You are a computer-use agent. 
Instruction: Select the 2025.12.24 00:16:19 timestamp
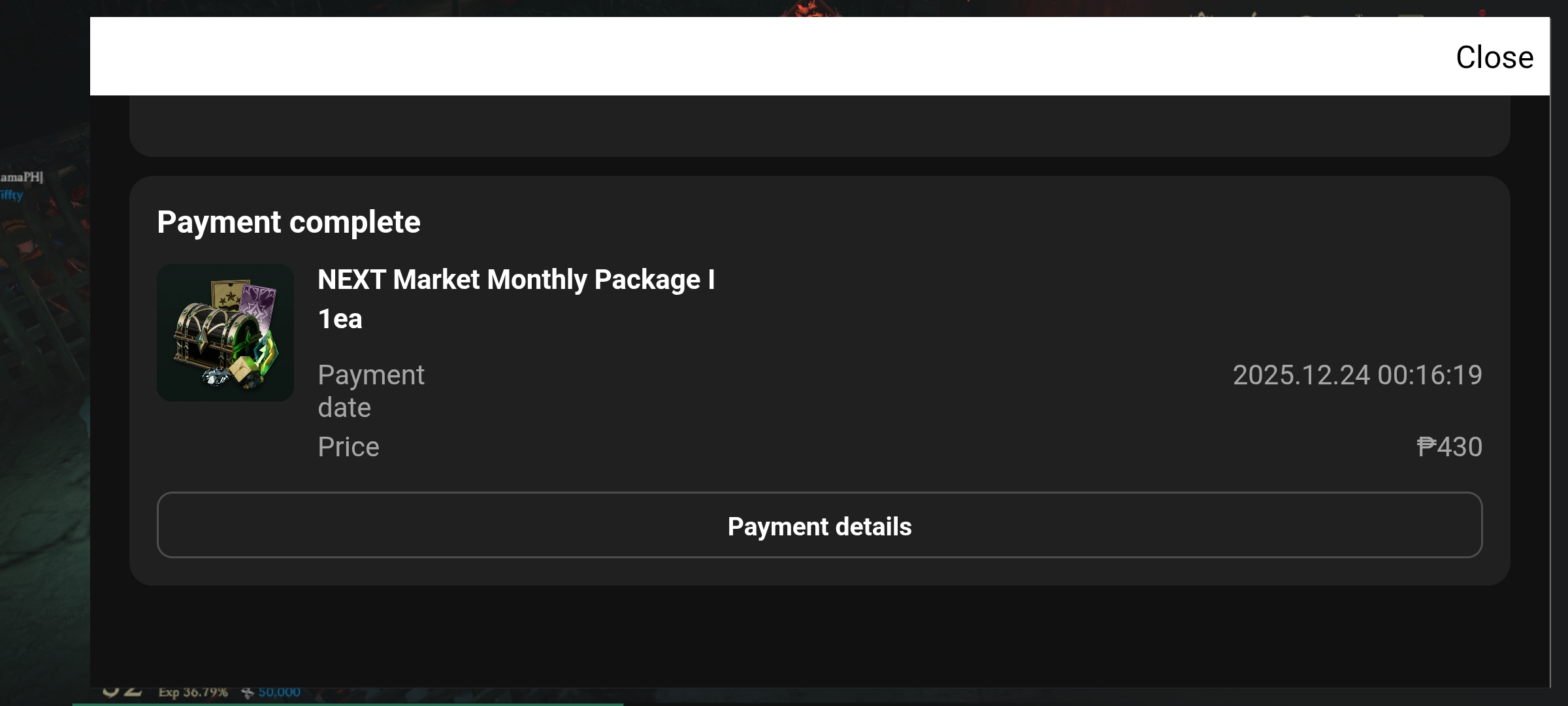(x=1357, y=375)
